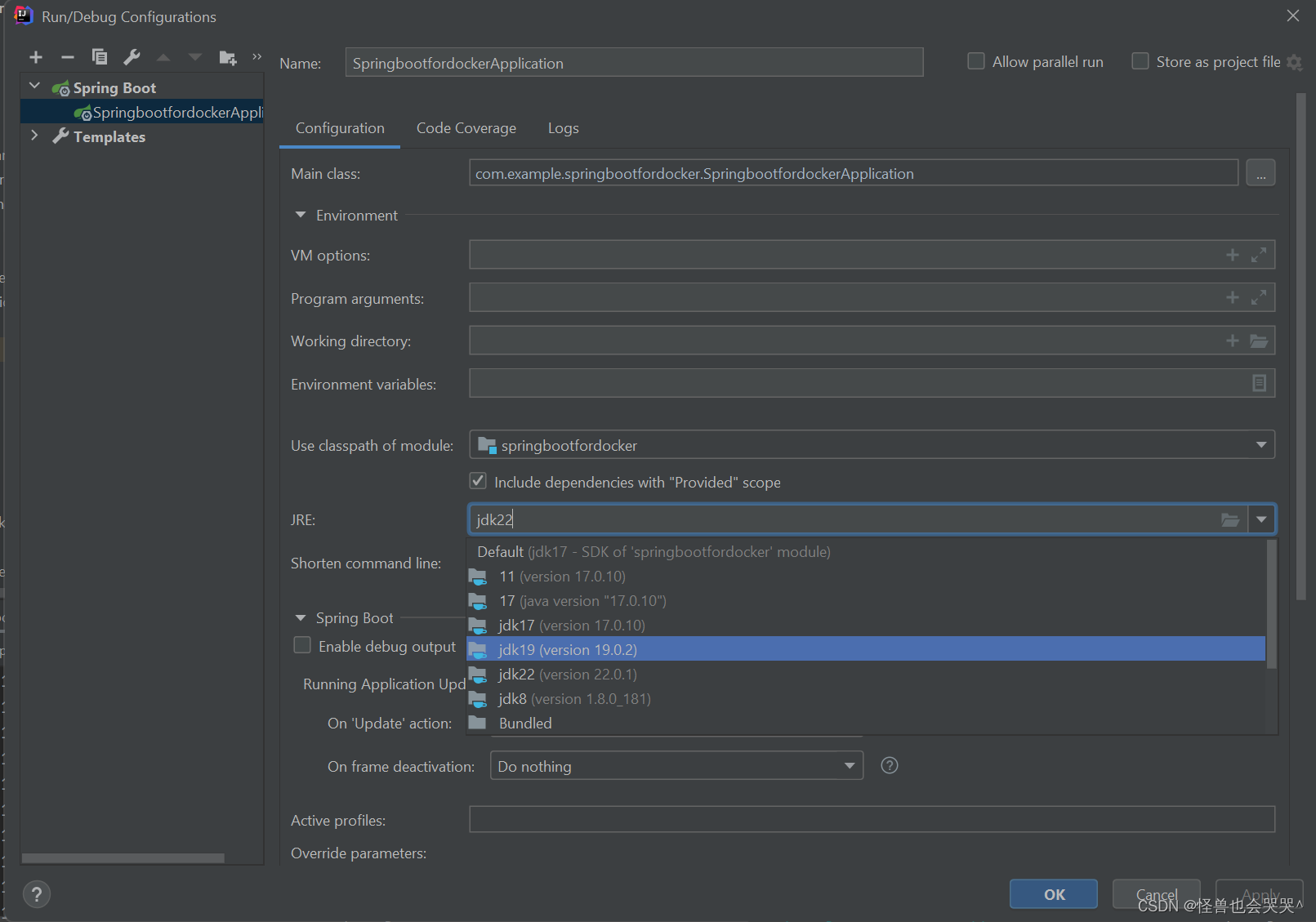Collapse the Environment section
The width and height of the screenshot is (1316, 922).
coord(301,215)
